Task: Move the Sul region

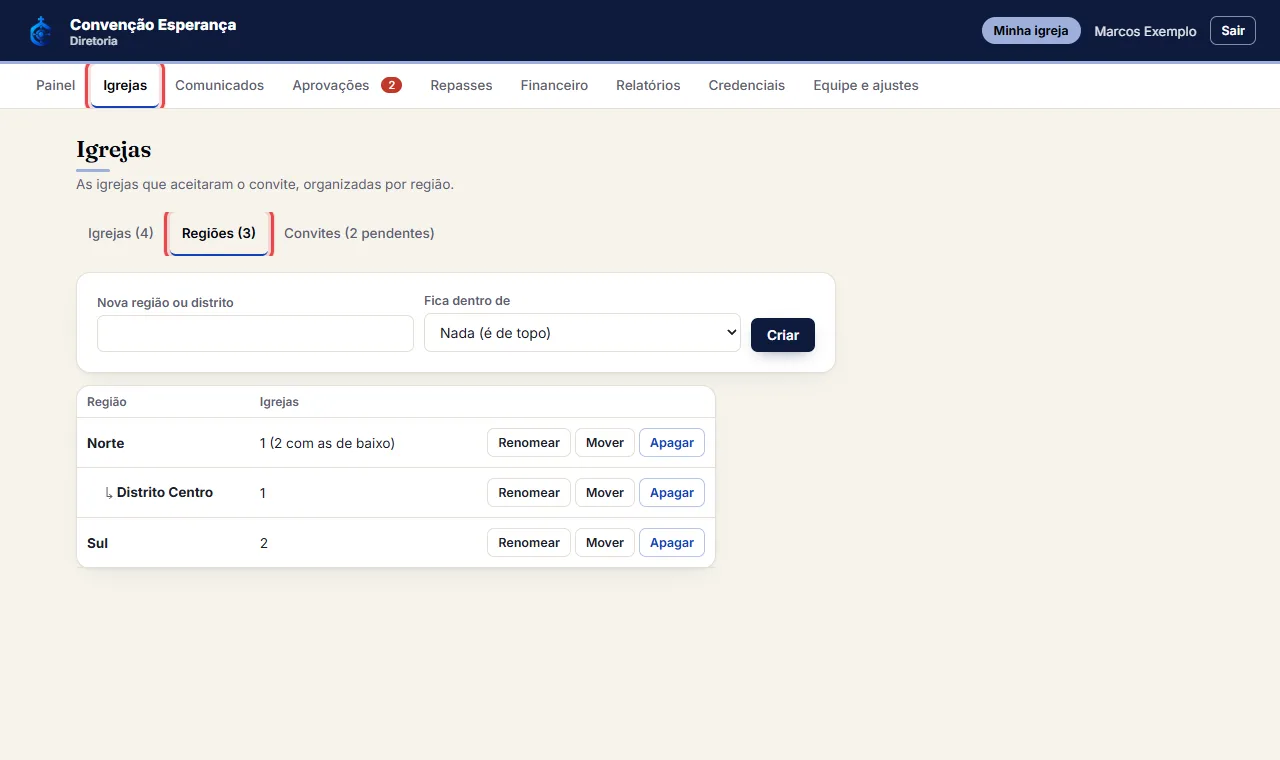Action: point(605,542)
